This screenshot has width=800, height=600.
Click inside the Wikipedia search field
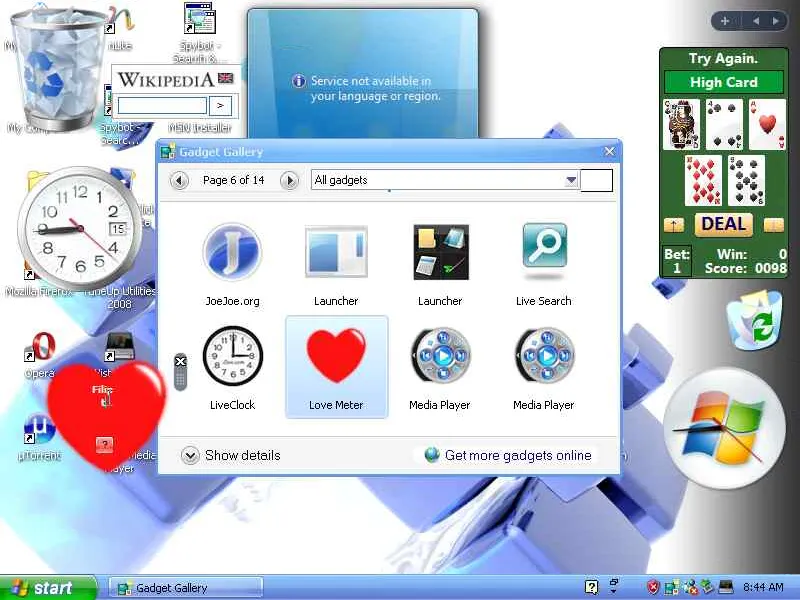162,106
